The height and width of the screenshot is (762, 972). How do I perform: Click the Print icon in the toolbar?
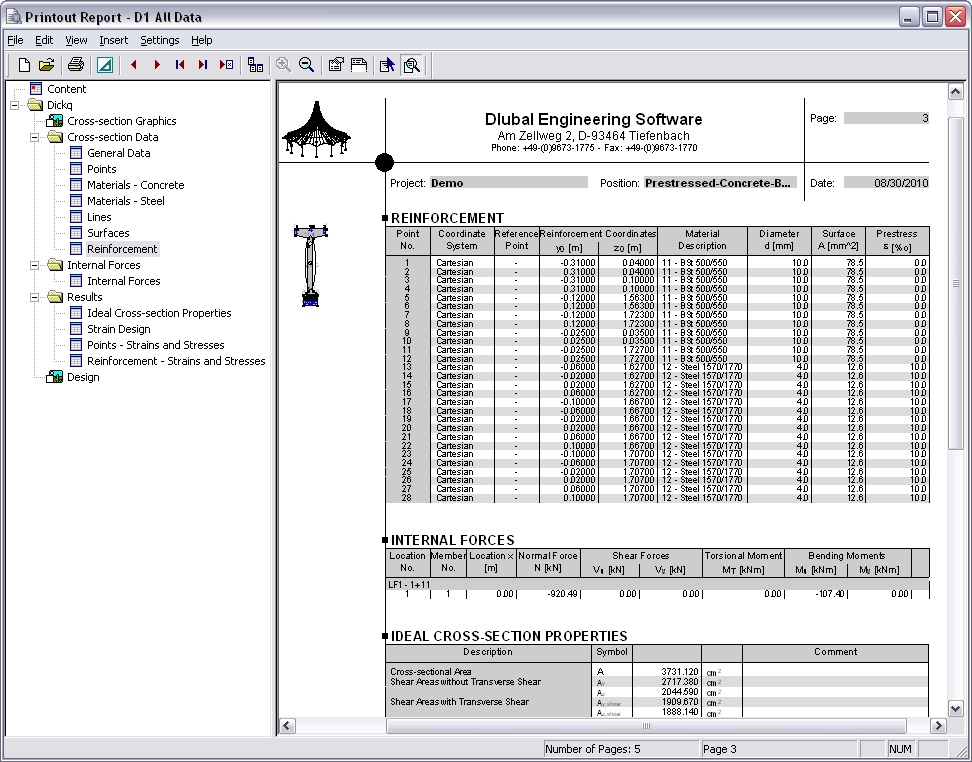75,64
